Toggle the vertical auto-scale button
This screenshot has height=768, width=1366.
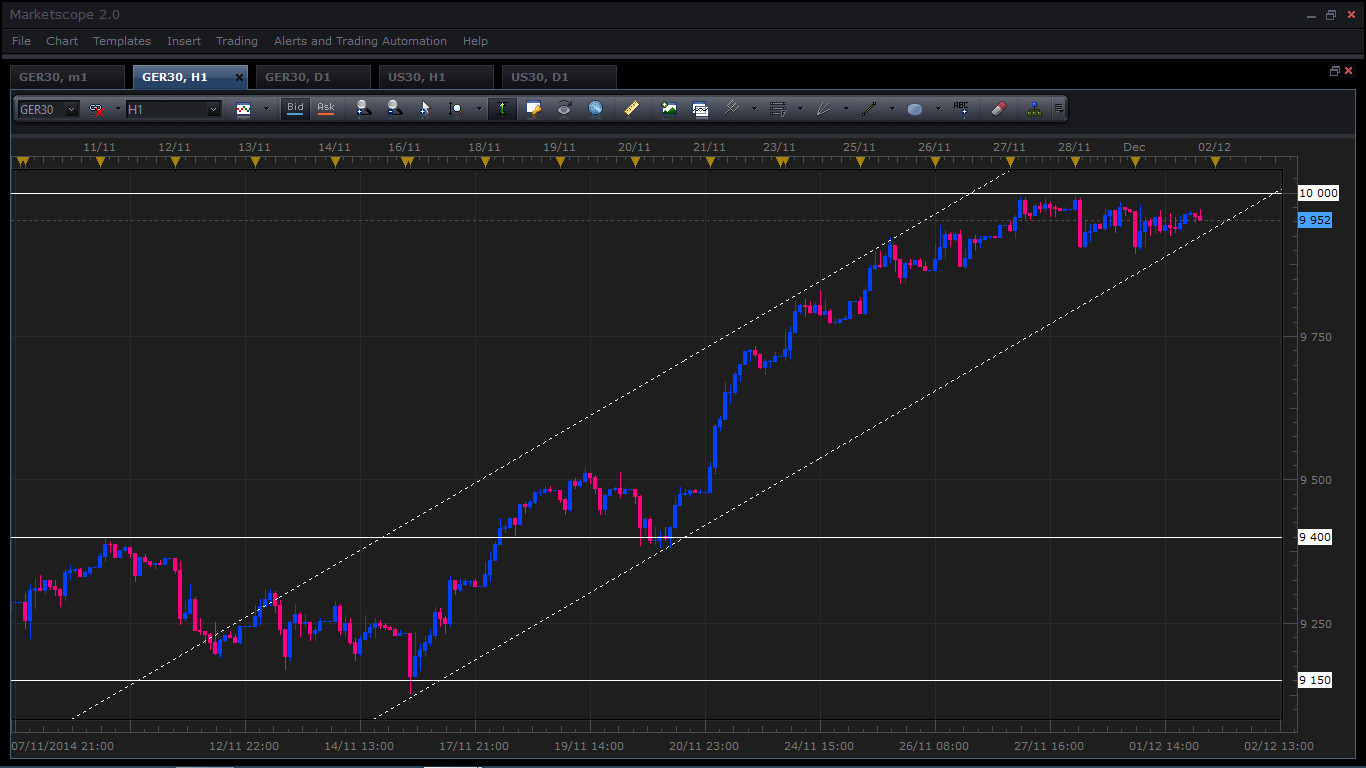click(x=502, y=108)
